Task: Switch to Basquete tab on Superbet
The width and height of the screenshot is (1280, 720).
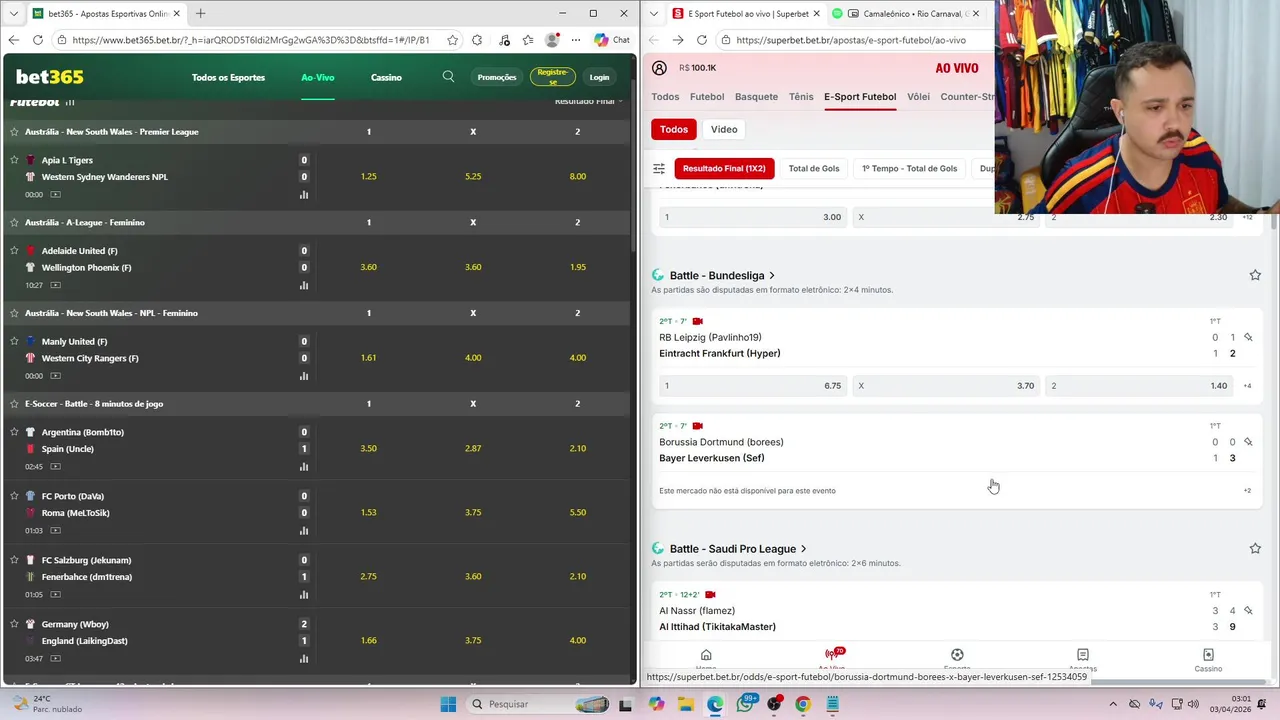Action: [x=756, y=97]
